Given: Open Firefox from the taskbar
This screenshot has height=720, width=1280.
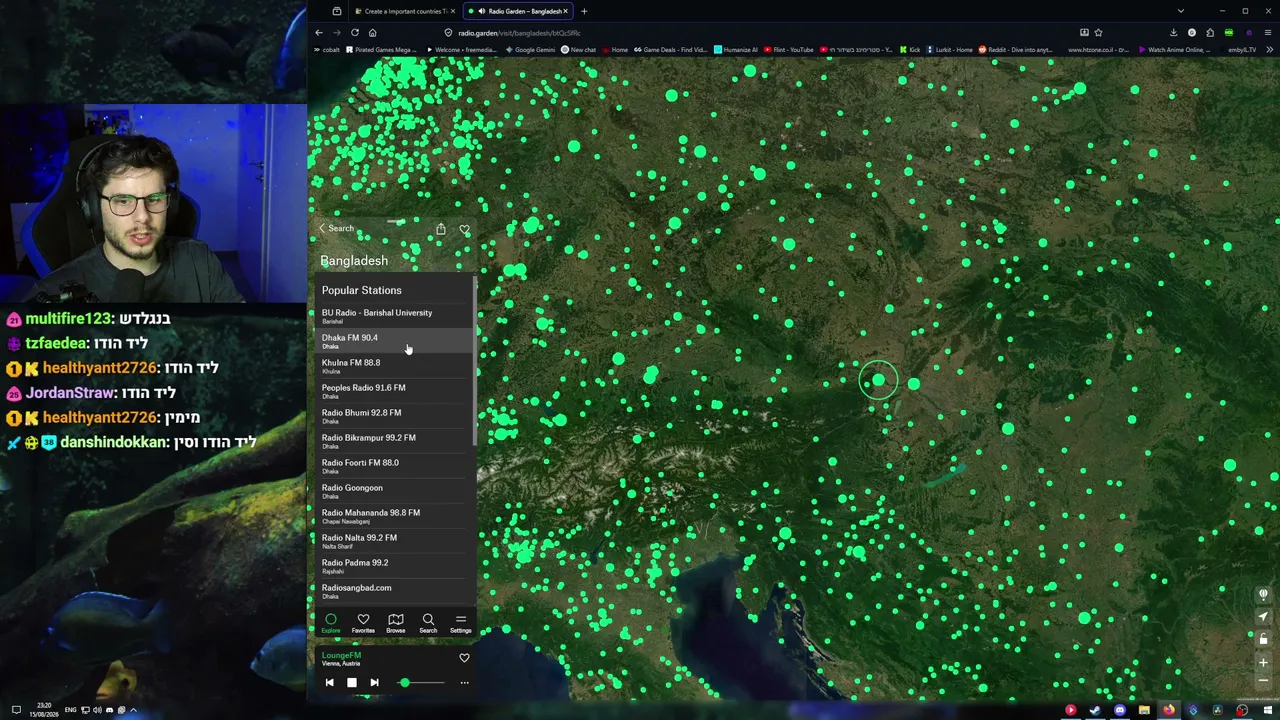Looking at the screenshot, I should coord(1168,711).
